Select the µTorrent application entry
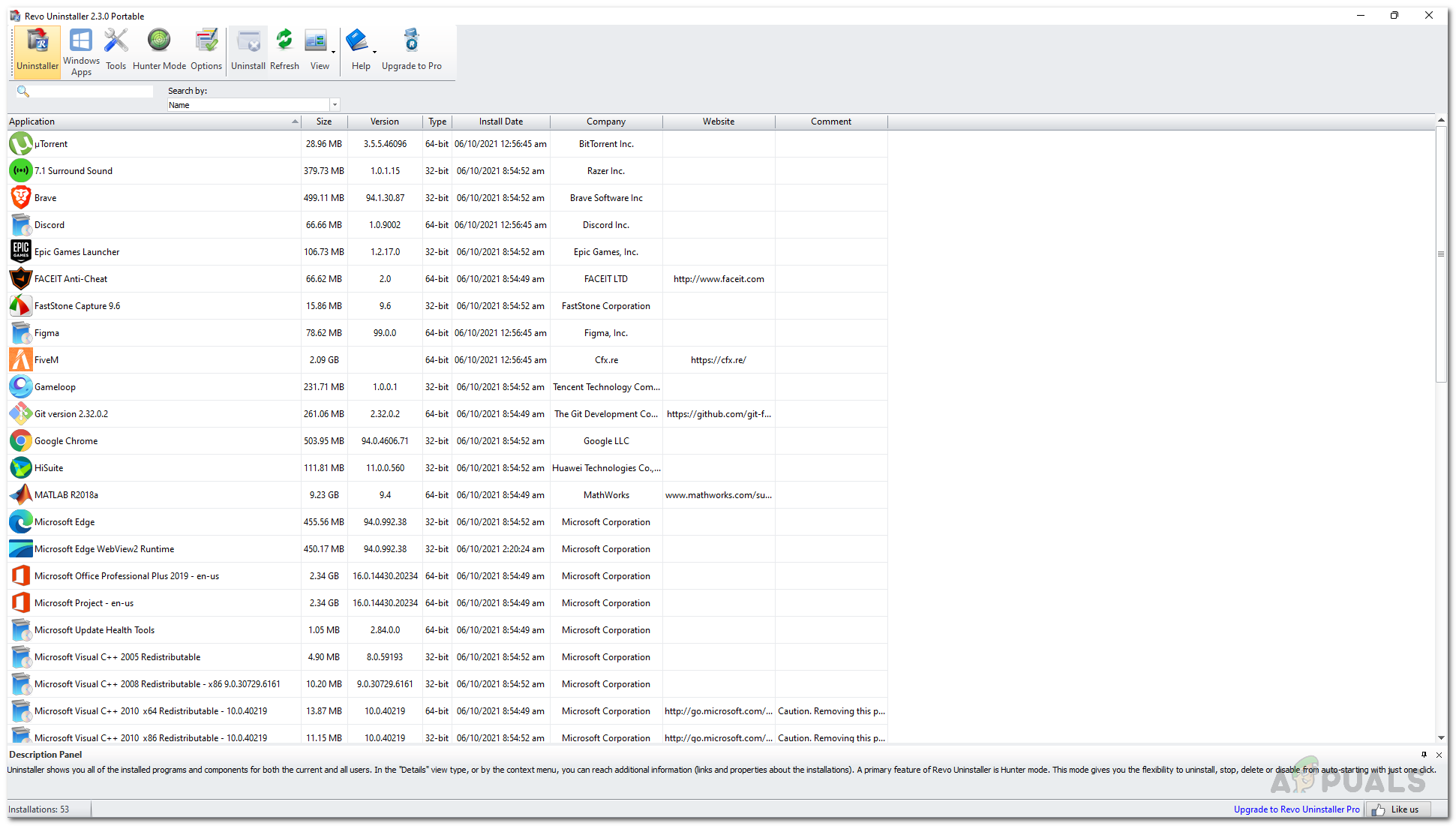This screenshot has height=826, width=1456. point(51,144)
